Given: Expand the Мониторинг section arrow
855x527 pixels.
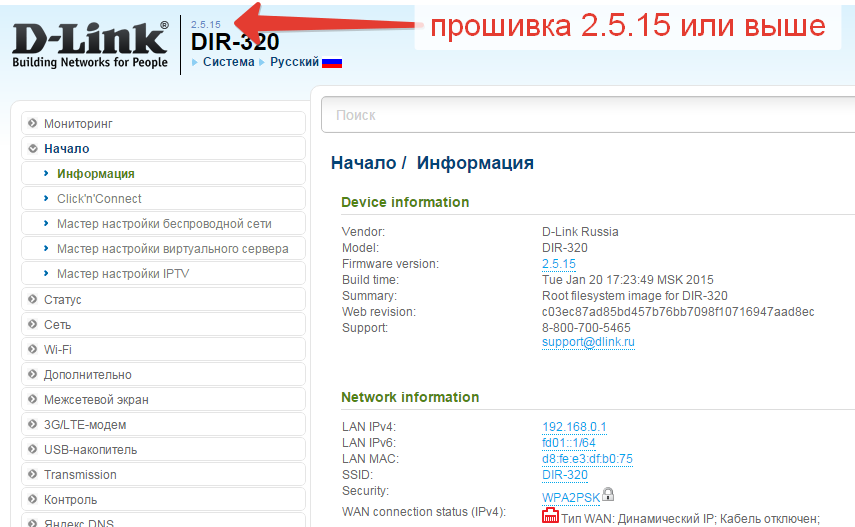Looking at the screenshot, I should (33, 123).
